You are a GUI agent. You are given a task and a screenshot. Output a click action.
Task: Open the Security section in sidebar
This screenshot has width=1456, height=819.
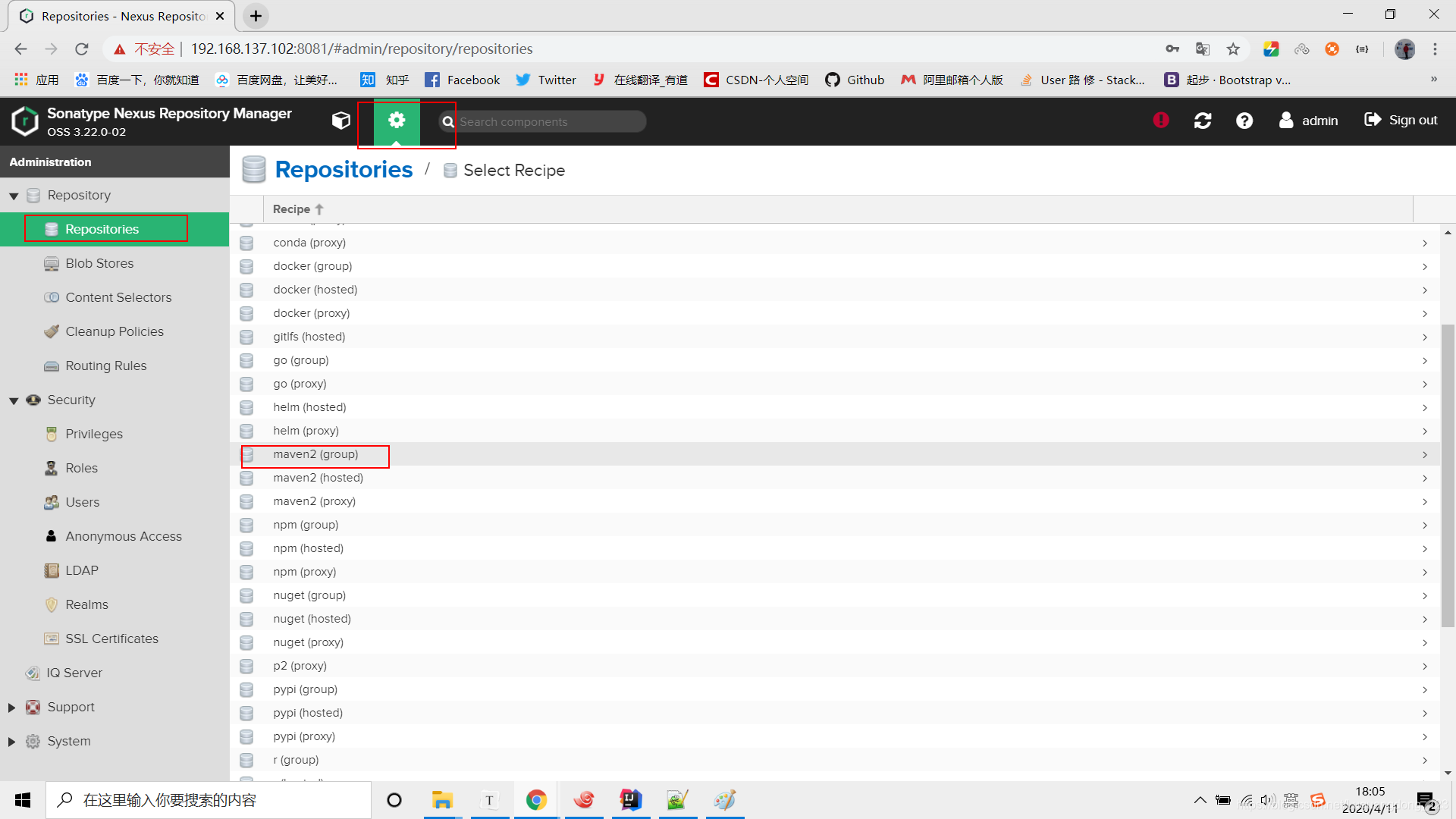coord(71,399)
